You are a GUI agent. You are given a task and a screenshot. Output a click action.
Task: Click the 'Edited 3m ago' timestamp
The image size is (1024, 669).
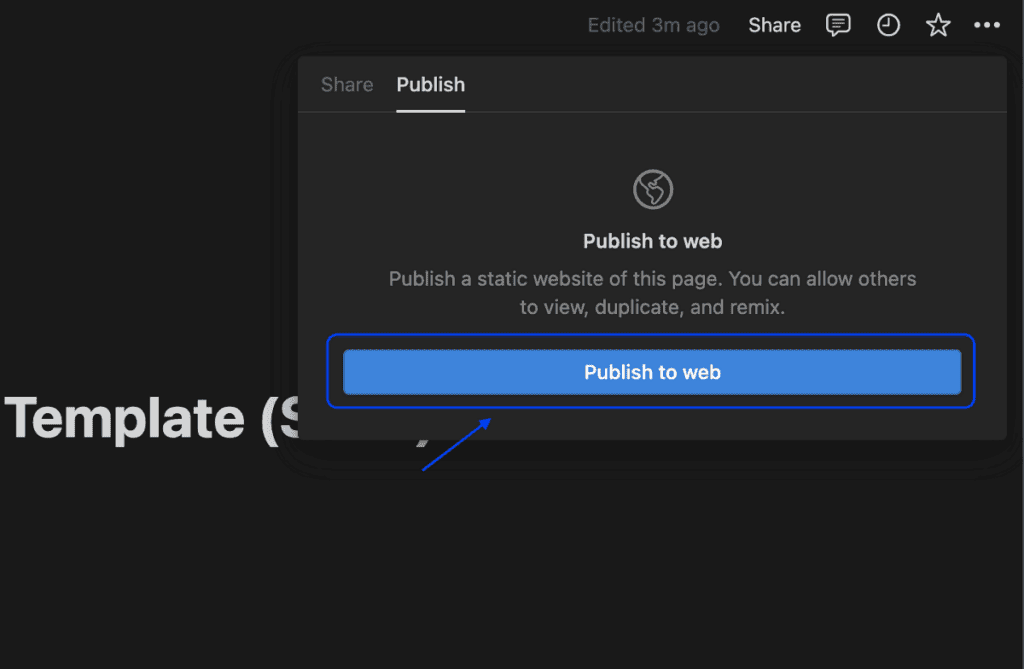(x=653, y=26)
